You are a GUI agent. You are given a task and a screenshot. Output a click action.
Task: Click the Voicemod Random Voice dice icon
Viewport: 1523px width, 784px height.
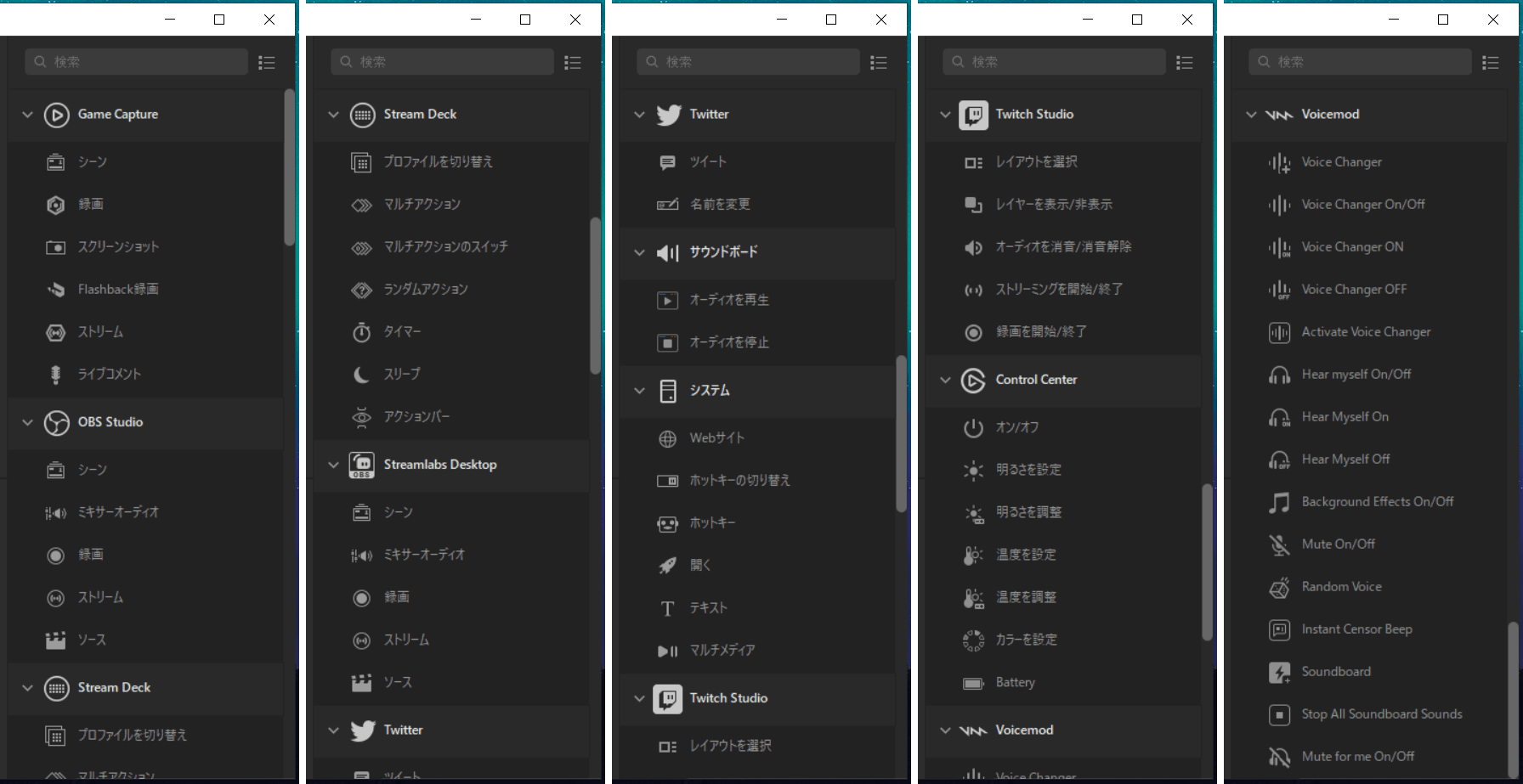point(1279,587)
